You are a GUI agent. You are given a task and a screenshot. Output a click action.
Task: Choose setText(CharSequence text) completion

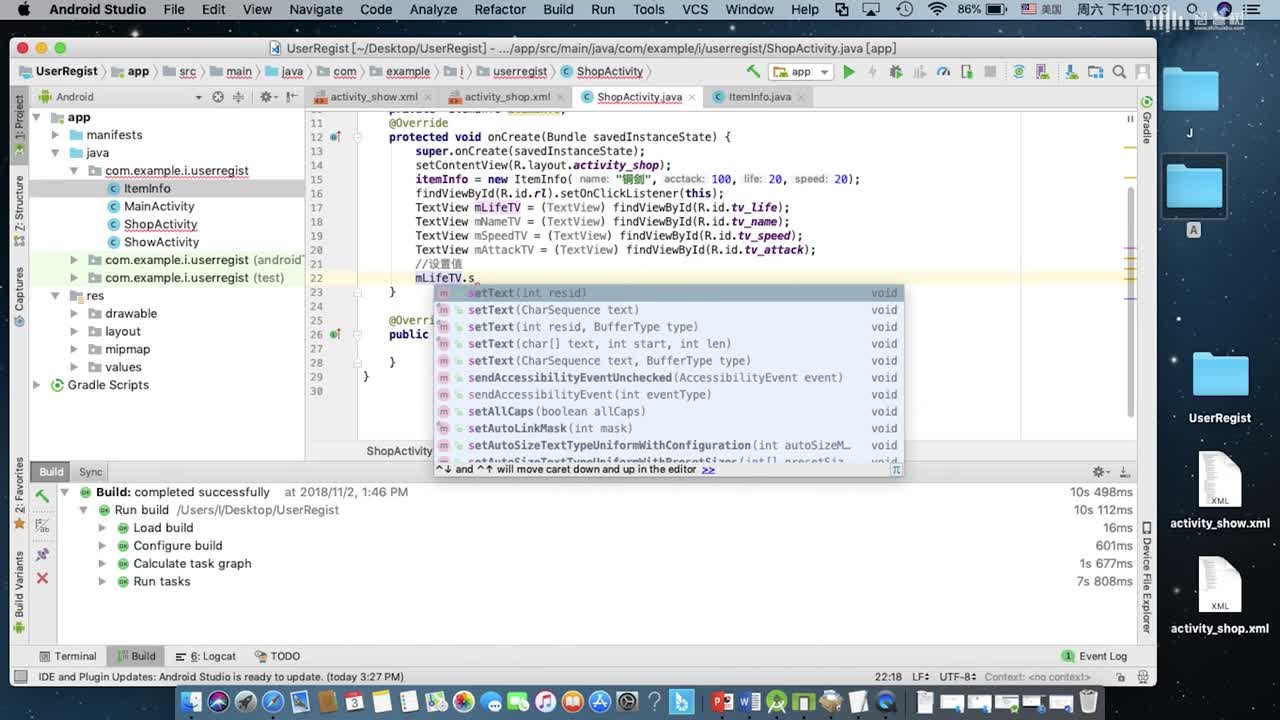click(668, 310)
